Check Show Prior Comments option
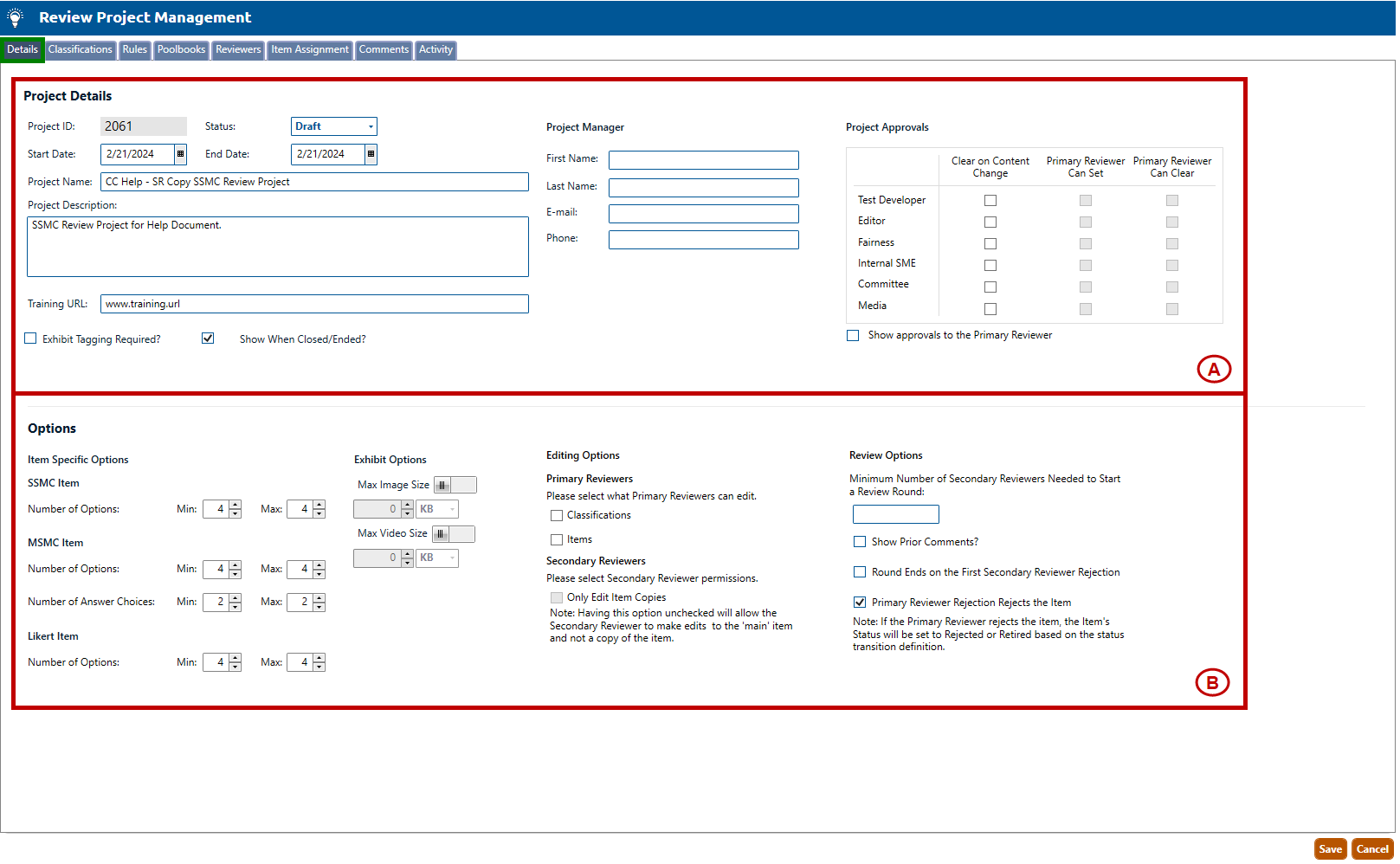1400x864 pixels. pyautogui.click(x=860, y=542)
